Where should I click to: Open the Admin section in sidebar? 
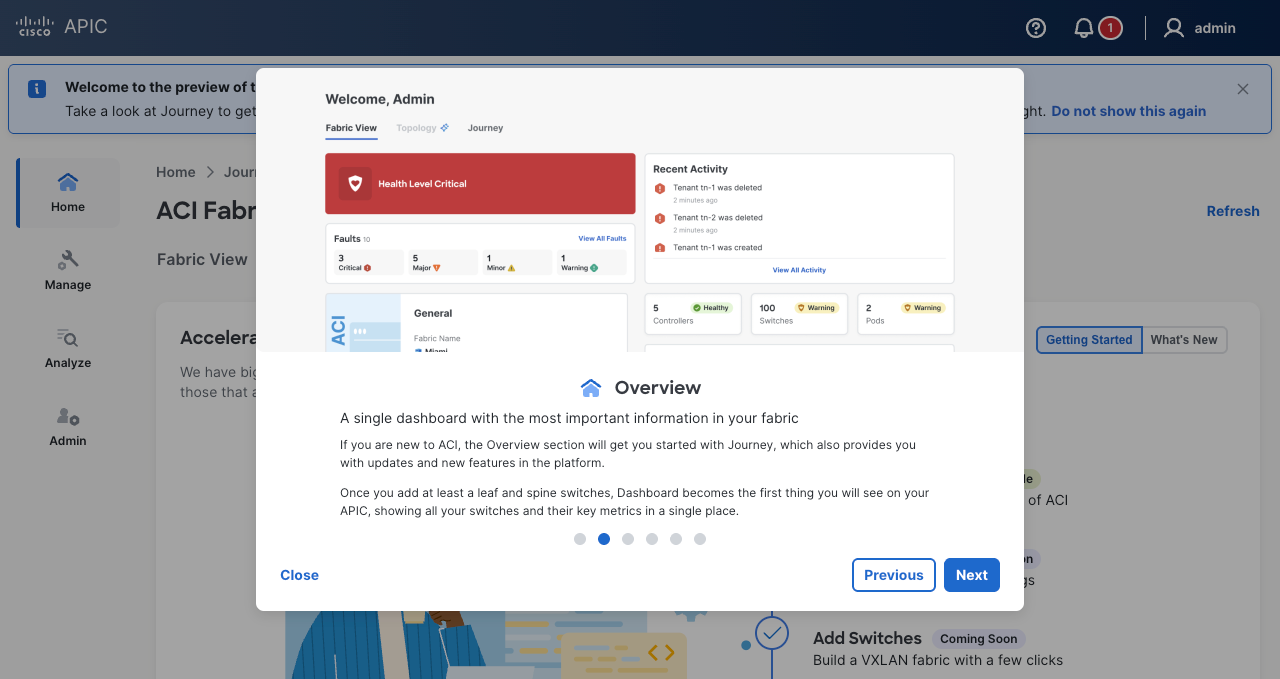[x=68, y=427]
